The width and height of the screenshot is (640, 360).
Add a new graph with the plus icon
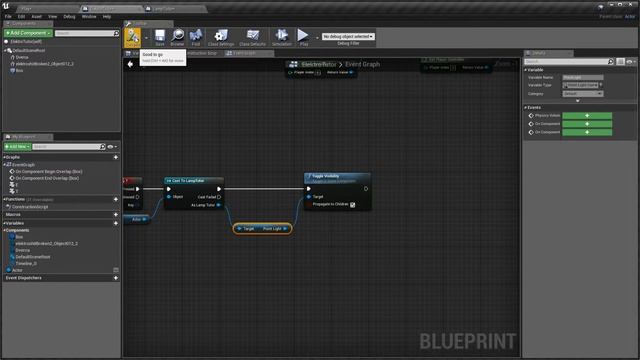coord(116,157)
